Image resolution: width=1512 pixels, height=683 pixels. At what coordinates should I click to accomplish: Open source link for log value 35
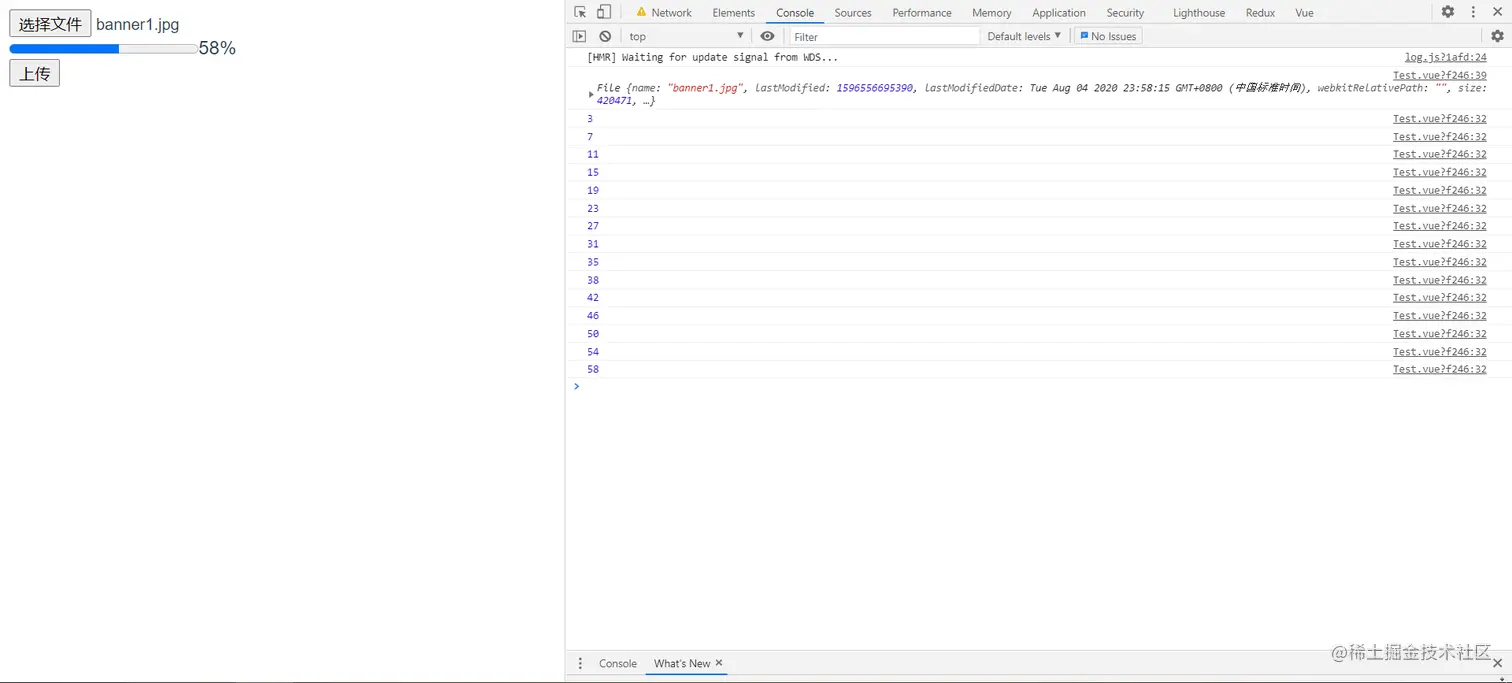click(1439, 262)
